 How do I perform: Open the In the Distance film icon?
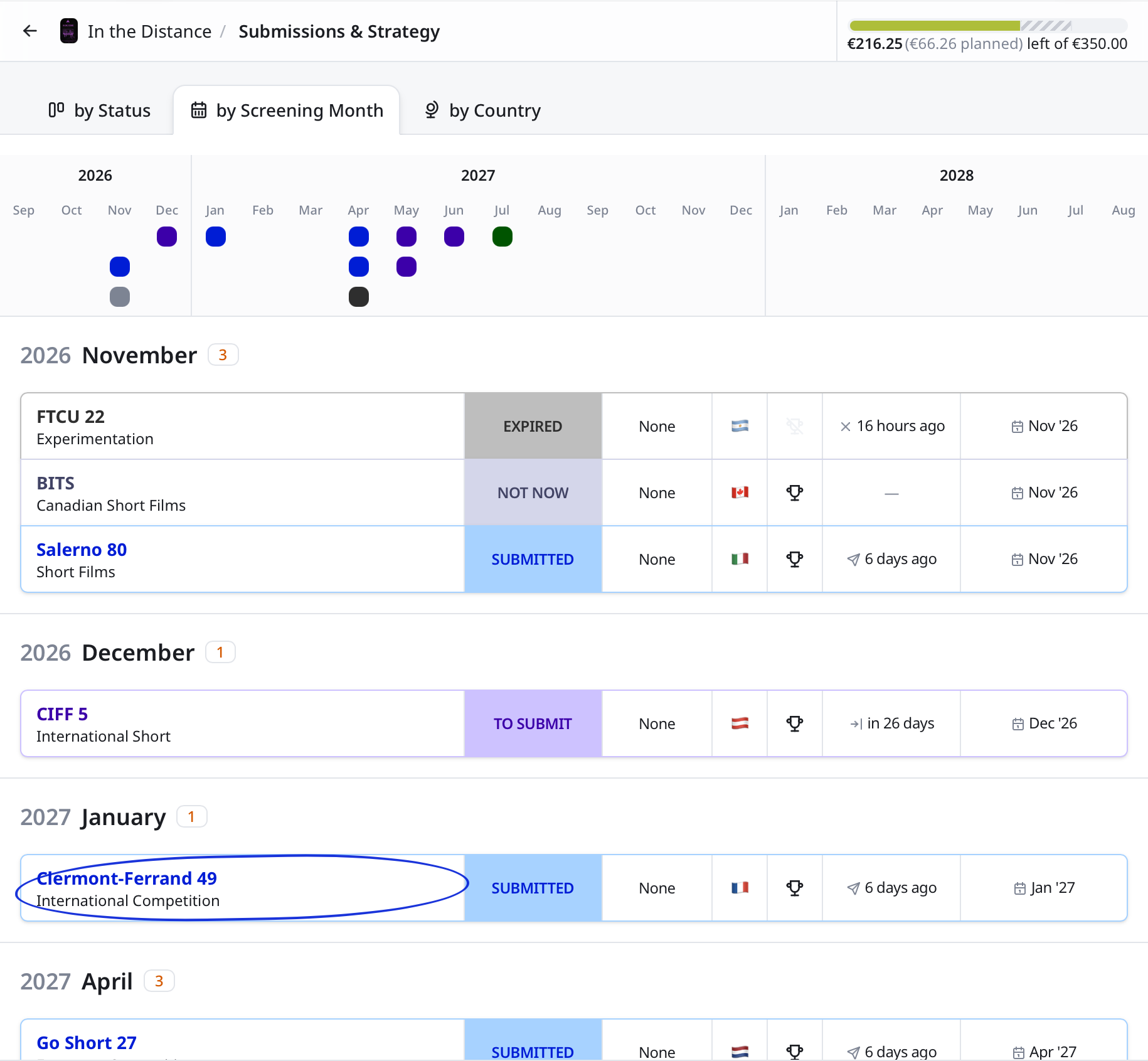[x=68, y=31]
